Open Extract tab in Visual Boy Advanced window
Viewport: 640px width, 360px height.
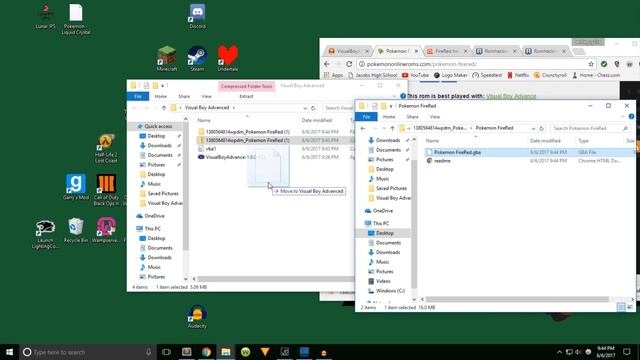[x=246, y=96]
